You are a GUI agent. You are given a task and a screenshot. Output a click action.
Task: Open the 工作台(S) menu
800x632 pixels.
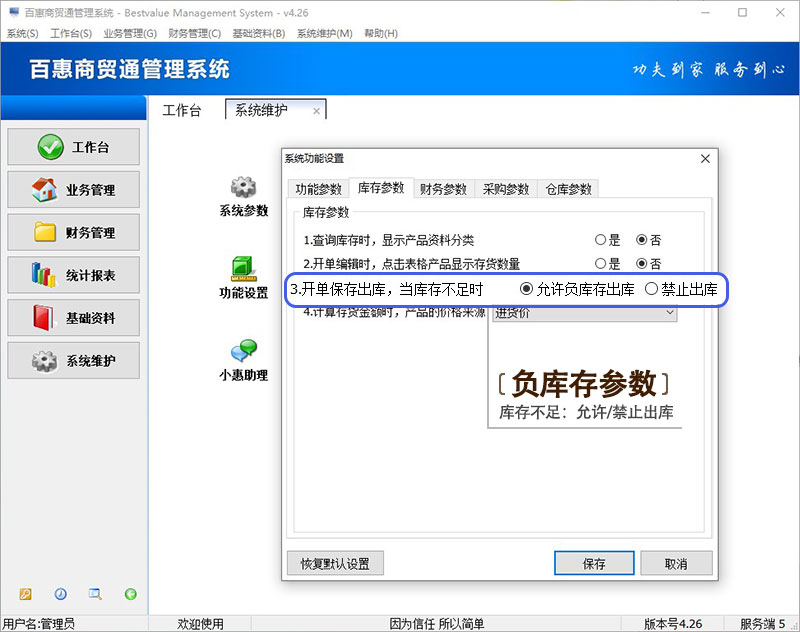click(71, 33)
